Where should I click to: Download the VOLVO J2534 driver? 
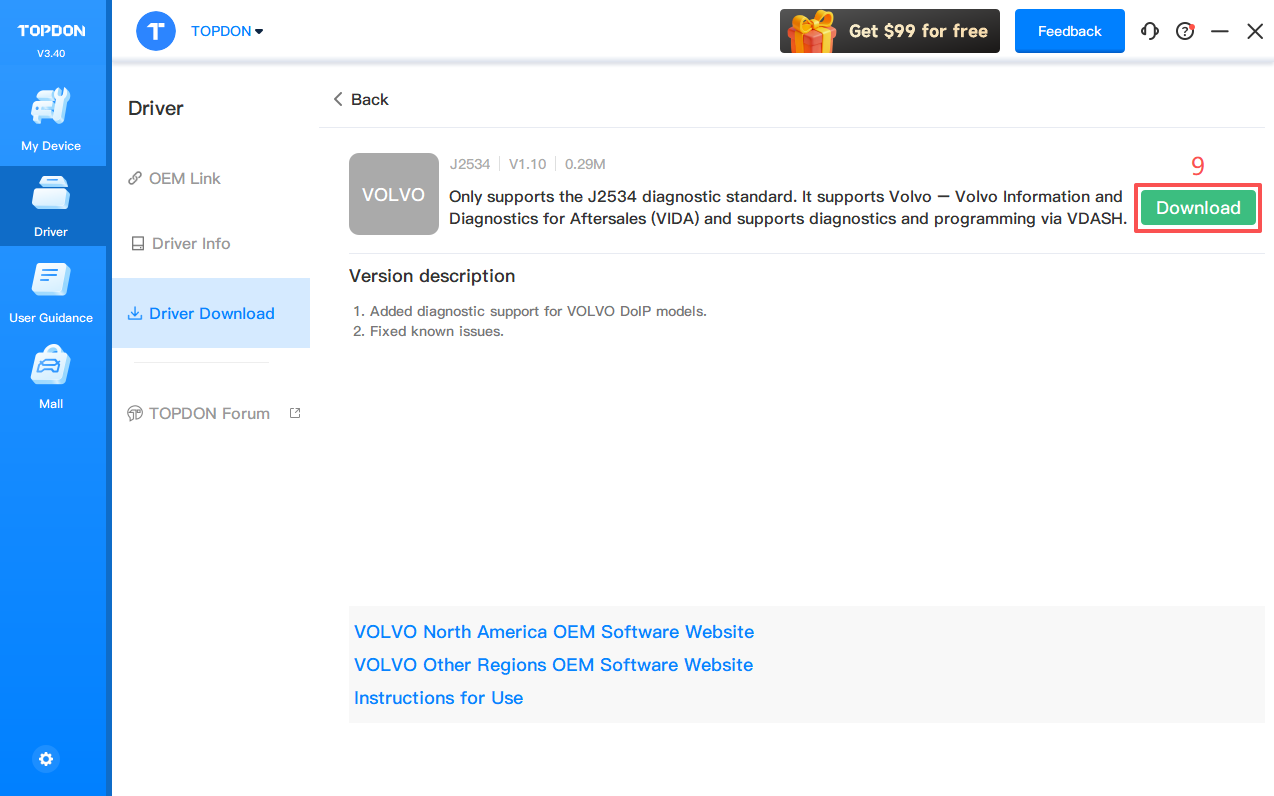point(1198,208)
